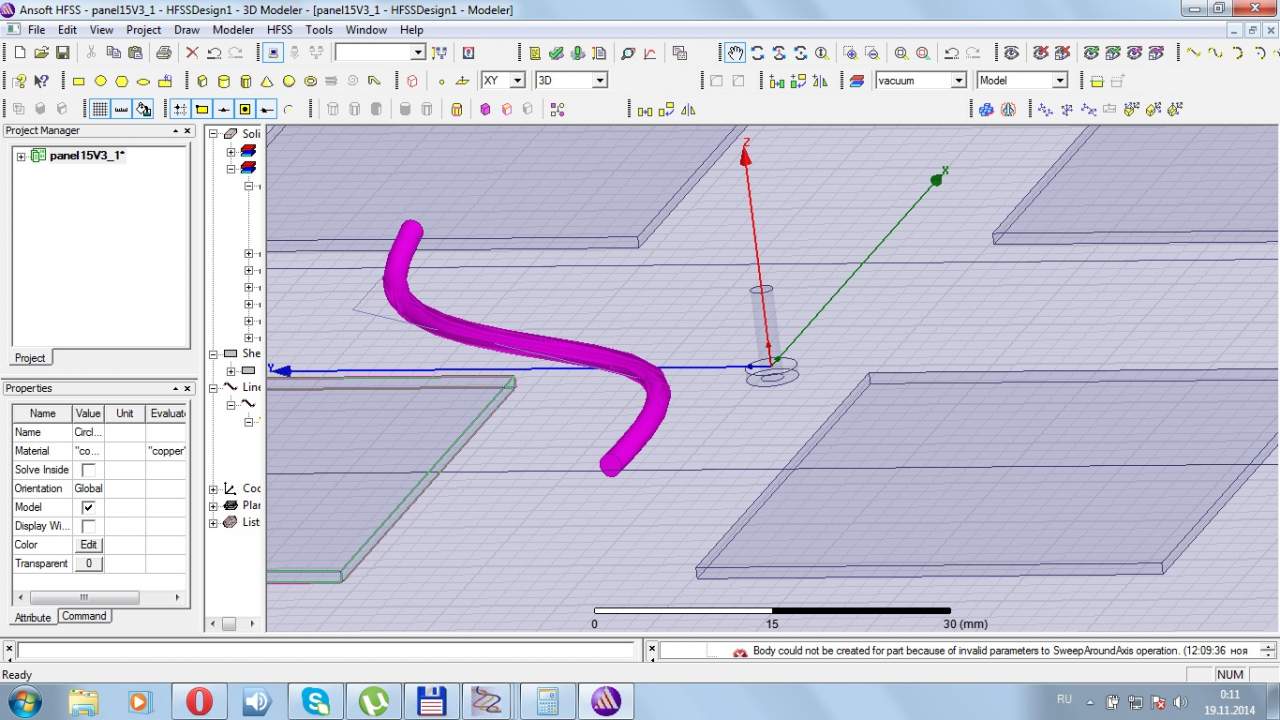Click the Draw cylinder tool icon
This screenshot has height=720, width=1280.
coord(224,81)
